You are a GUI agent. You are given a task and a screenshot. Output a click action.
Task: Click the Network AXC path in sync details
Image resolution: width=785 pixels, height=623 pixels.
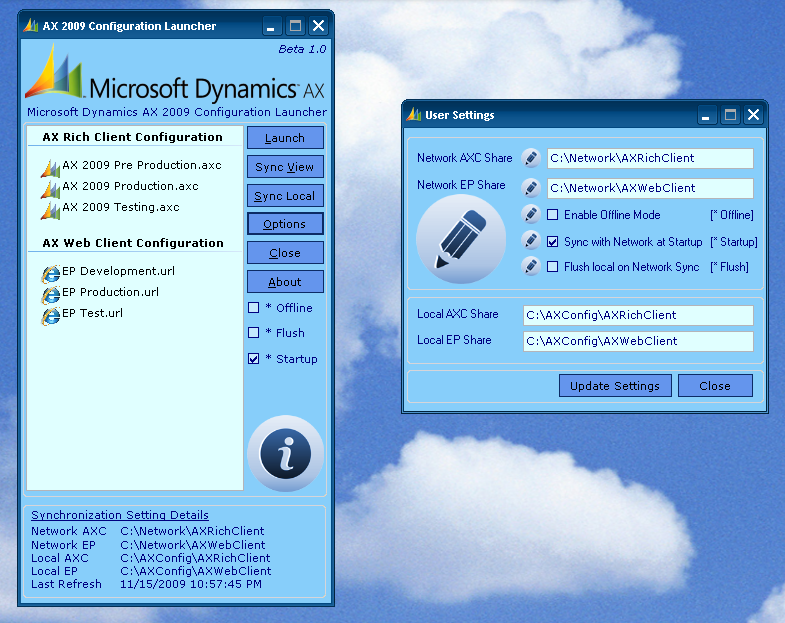(192, 531)
